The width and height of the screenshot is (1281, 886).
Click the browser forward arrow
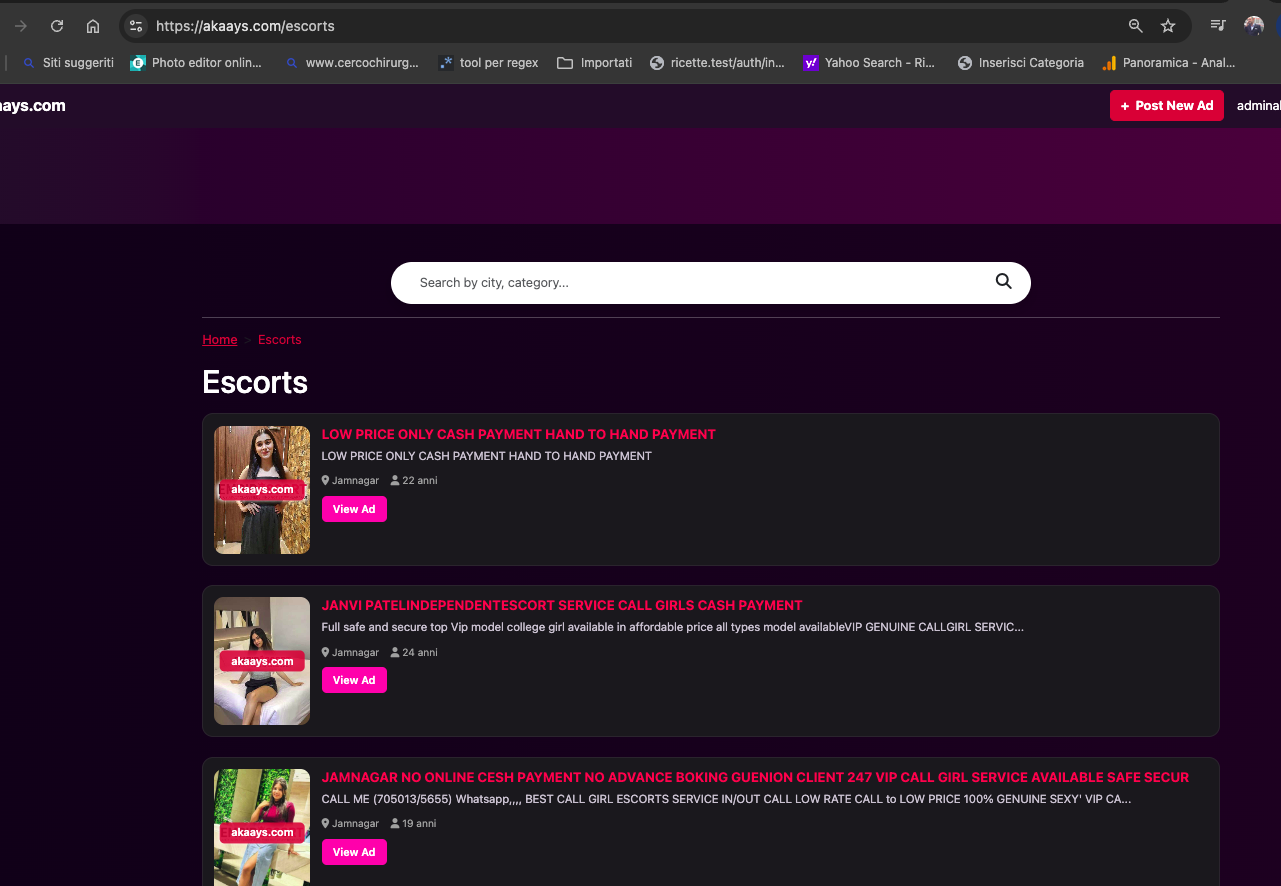(21, 26)
